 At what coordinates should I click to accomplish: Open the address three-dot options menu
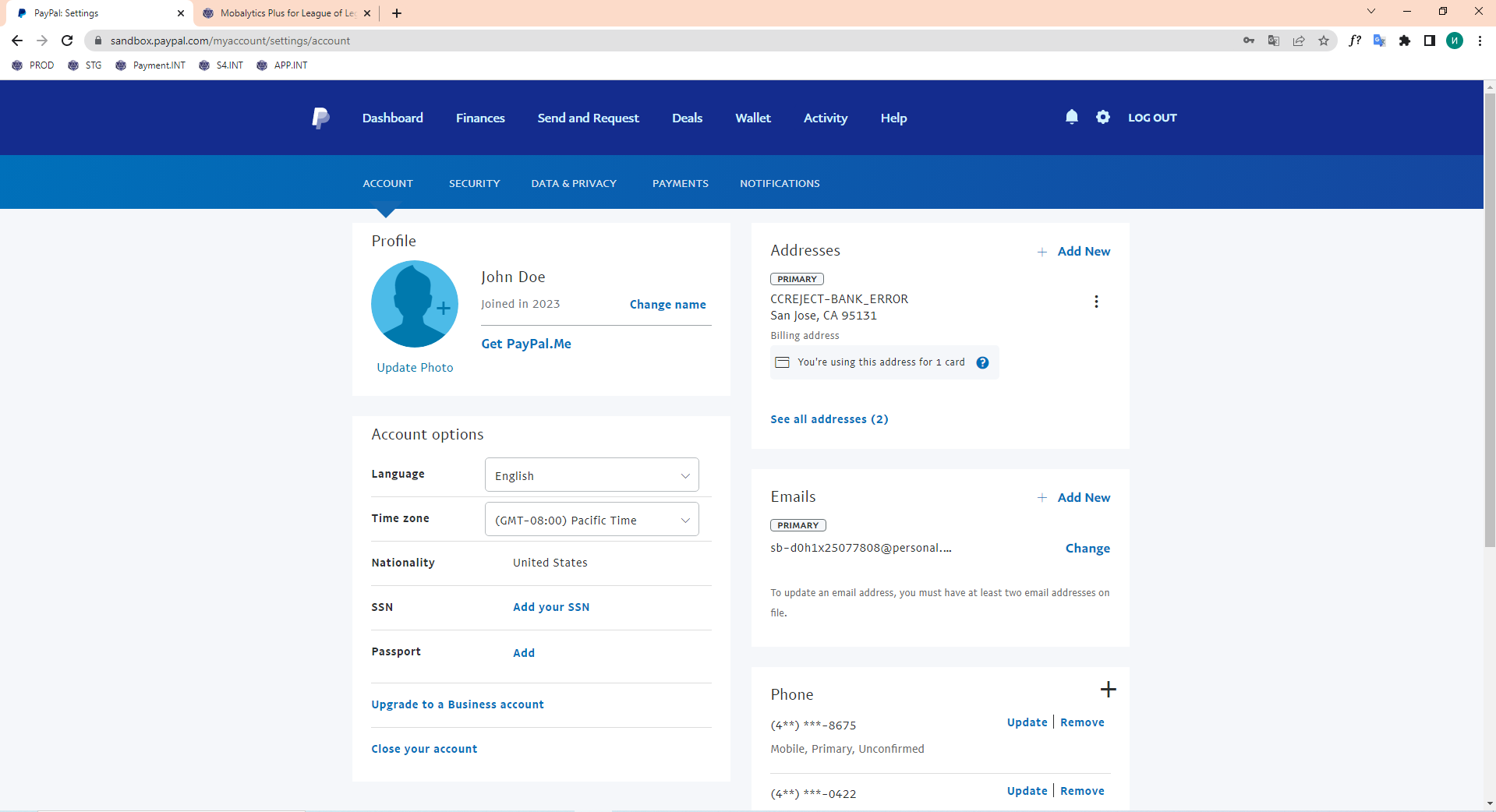[x=1096, y=302]
